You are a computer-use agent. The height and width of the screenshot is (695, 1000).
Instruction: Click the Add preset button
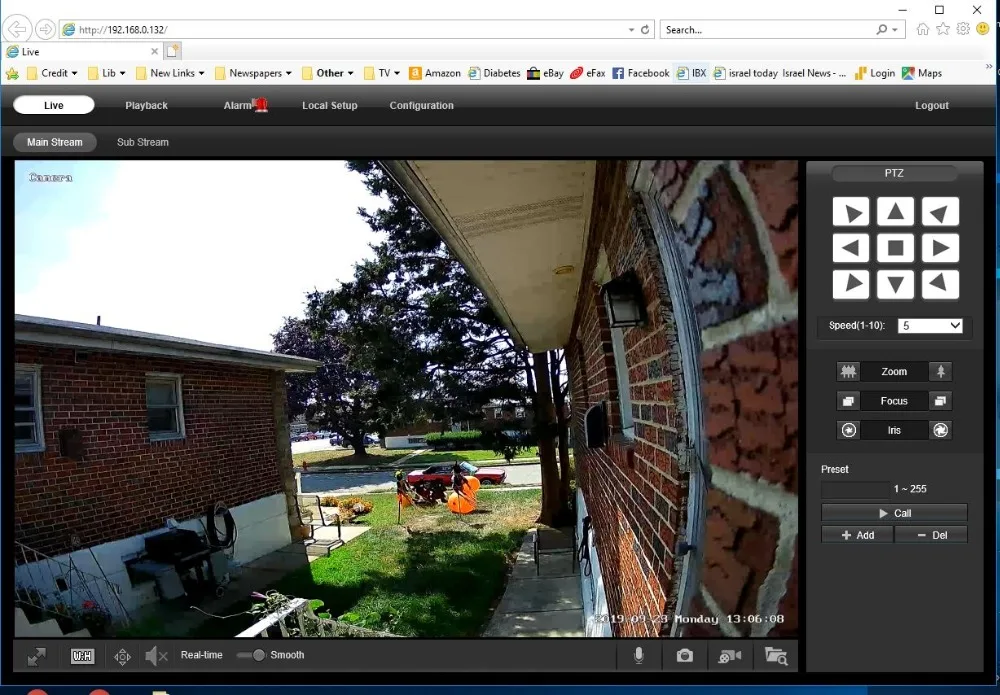point(857,535)
